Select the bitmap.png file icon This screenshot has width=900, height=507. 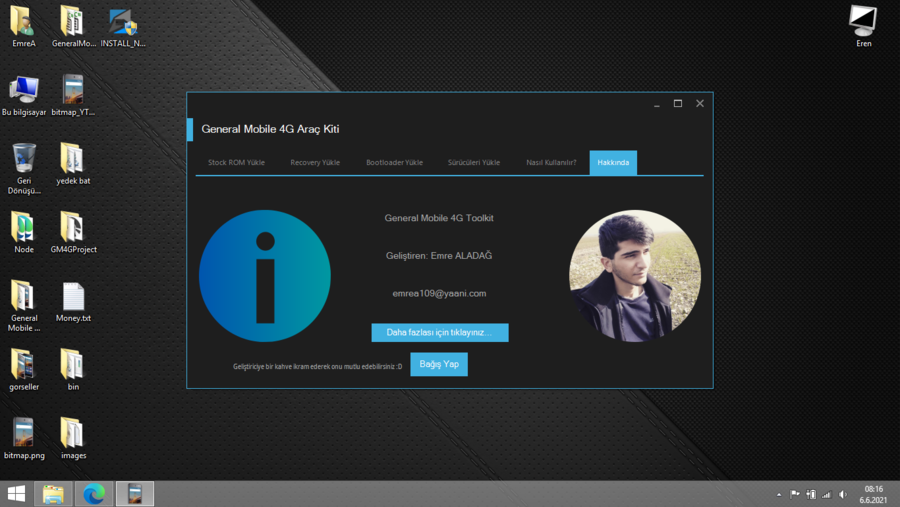[x=24, y=439]
